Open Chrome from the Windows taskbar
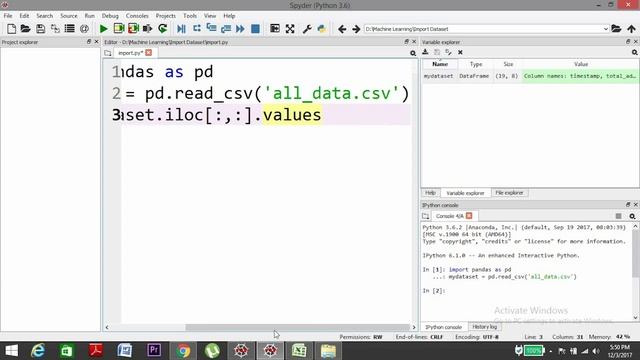This screenshot has height=360, width=640. (x=183, y=351)
